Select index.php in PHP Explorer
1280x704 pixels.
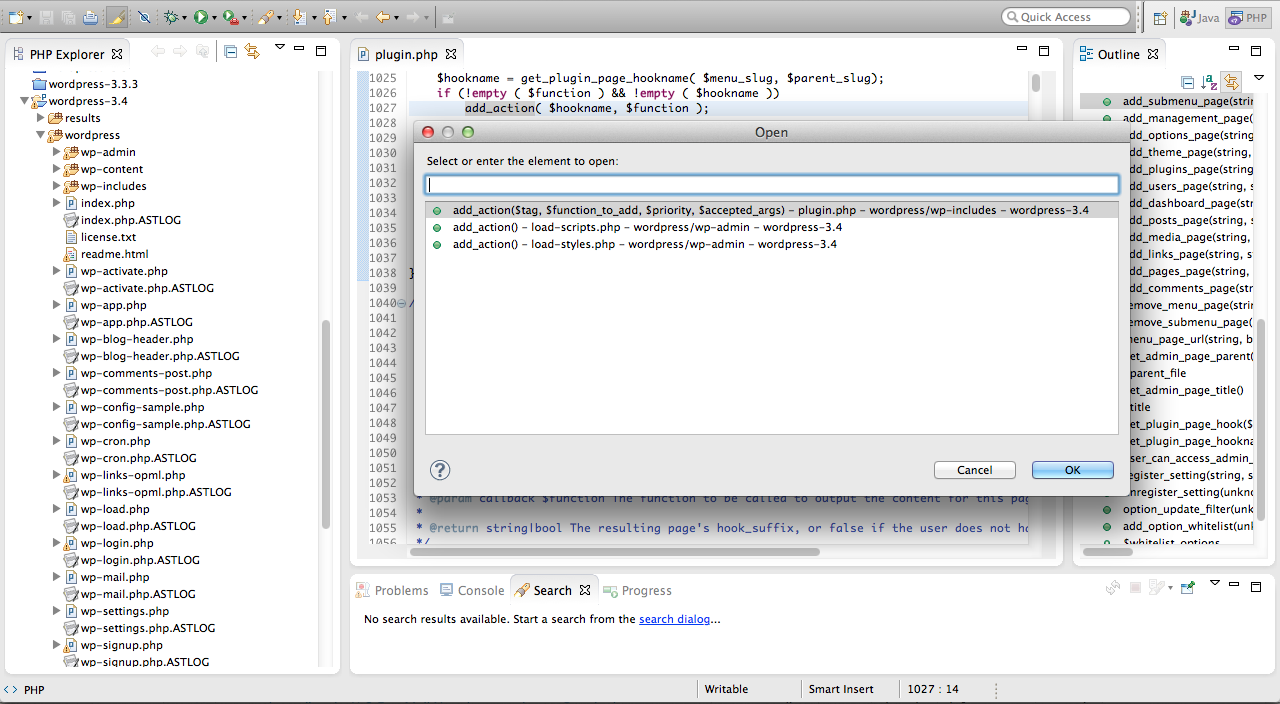click(x=107, y=203)
